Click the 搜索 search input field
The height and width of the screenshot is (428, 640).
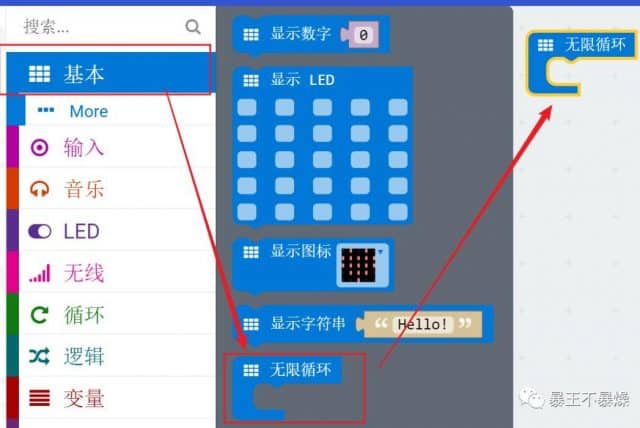[102, 27]
